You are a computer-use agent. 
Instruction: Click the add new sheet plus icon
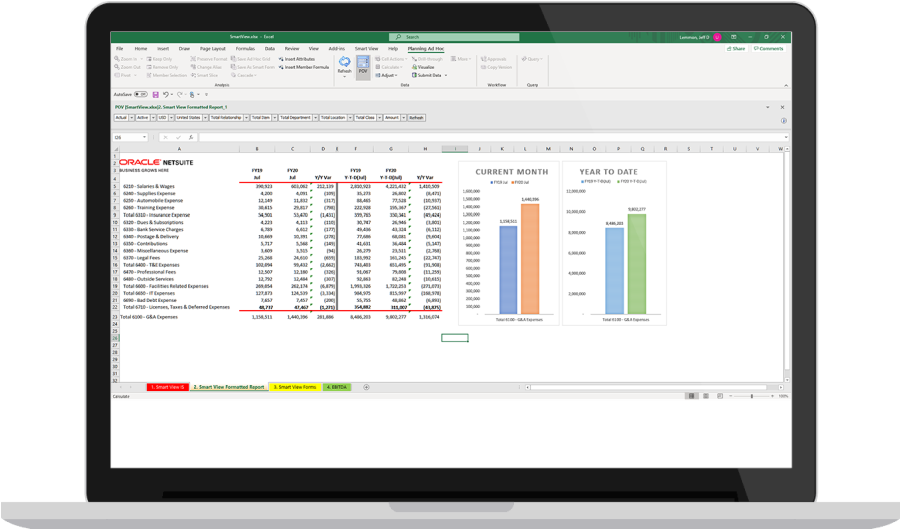coord(366,387)
